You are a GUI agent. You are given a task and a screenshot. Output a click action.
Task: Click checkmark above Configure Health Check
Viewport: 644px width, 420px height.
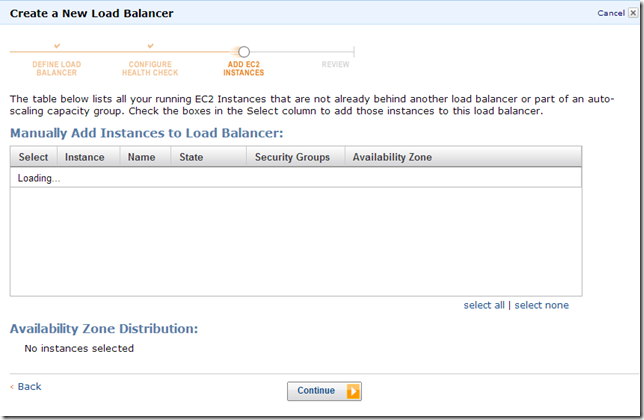pyautogui.click(x=150, y=46)
